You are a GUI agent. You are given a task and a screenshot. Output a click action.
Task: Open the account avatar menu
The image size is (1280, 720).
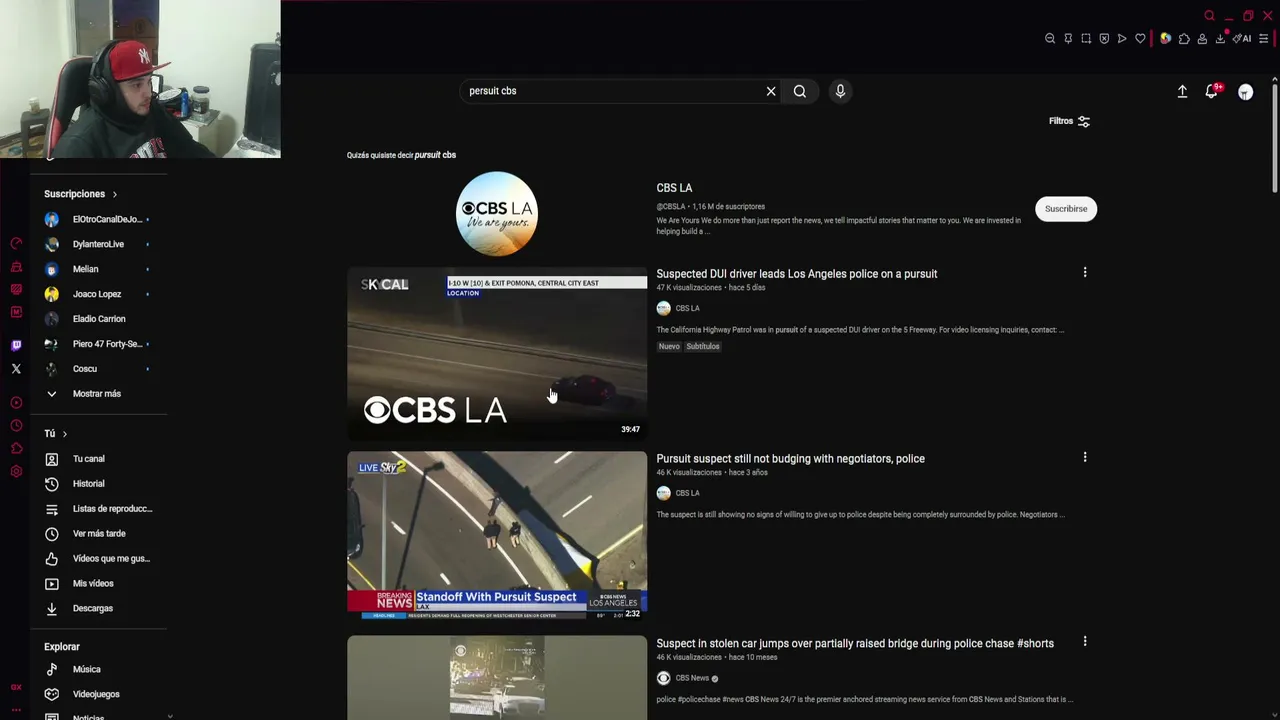click(1245, 92)
